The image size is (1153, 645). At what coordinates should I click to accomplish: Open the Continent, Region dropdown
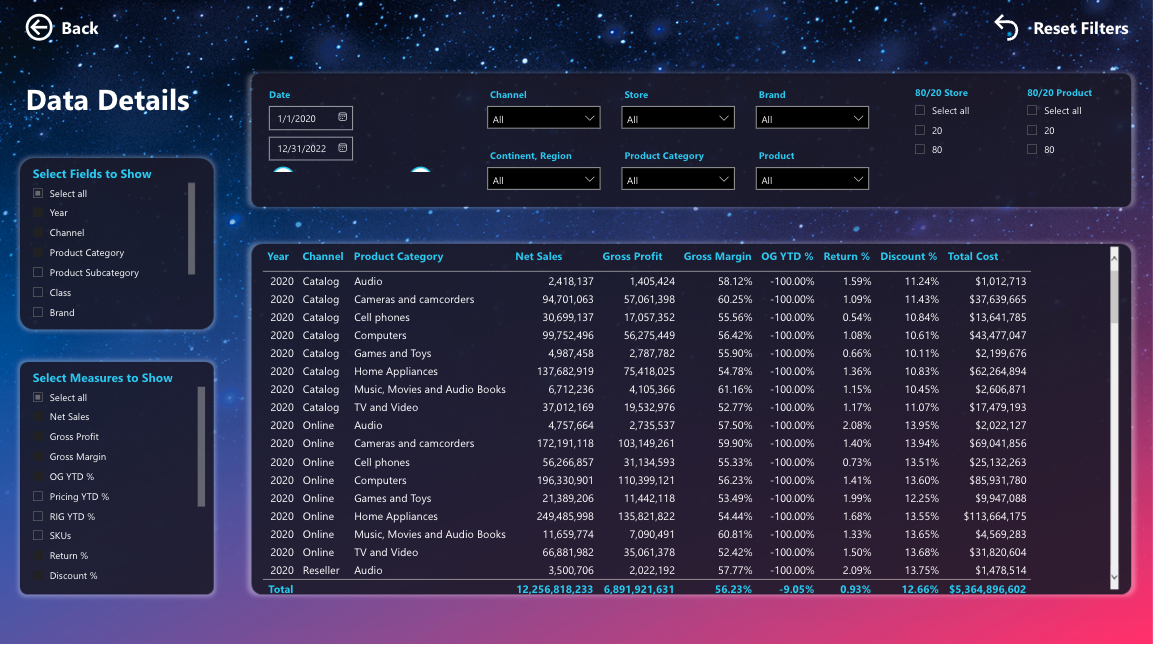pos(544,180)
